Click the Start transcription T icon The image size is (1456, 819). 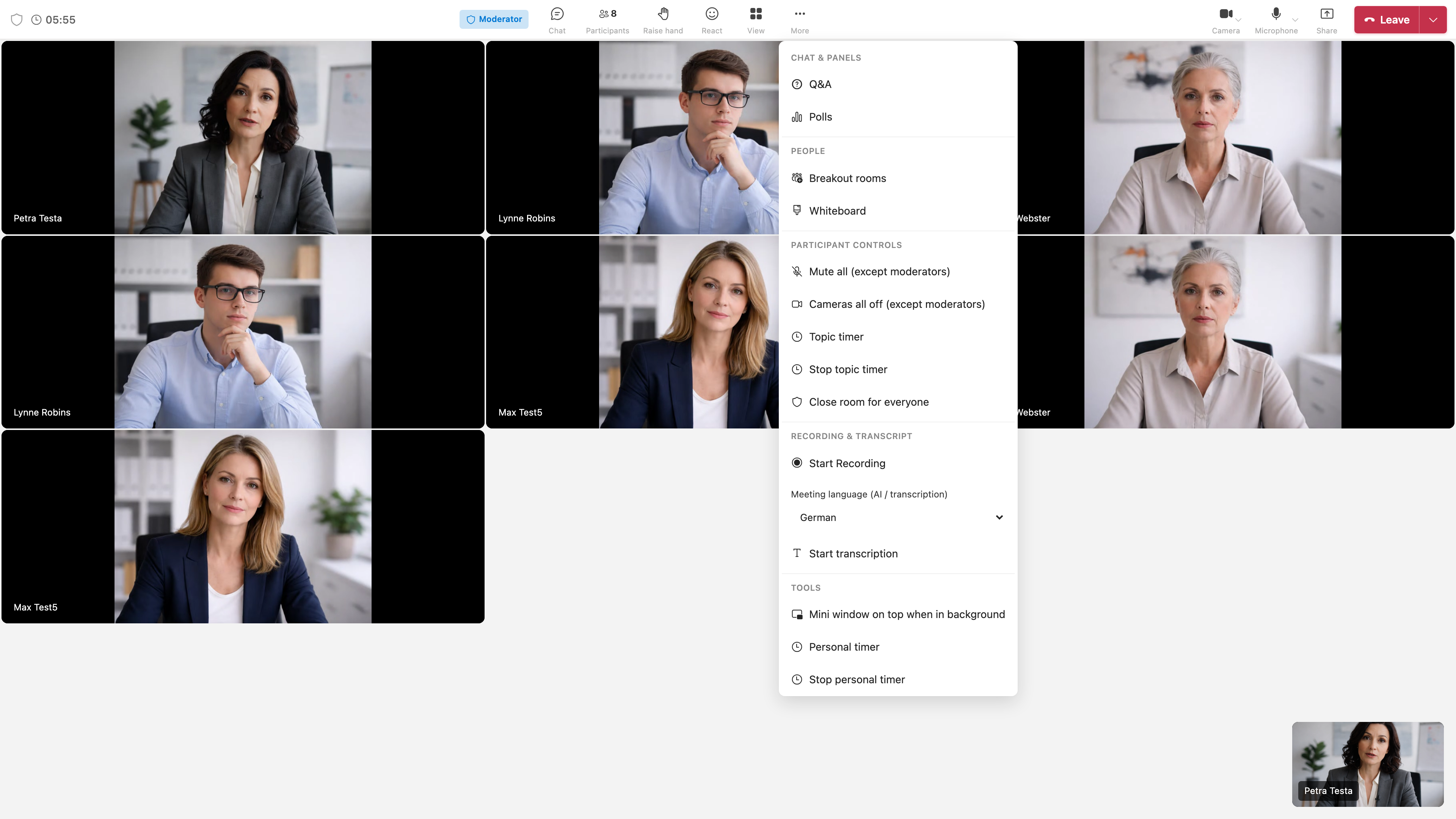point(797,553)
